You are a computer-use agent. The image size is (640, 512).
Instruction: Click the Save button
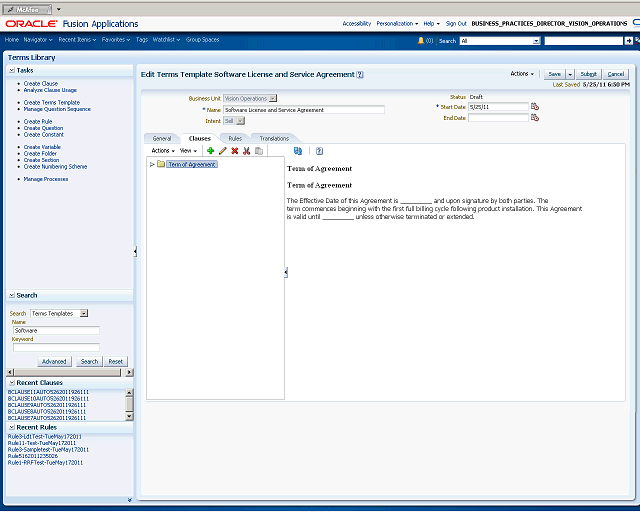[x=554, y=74]
